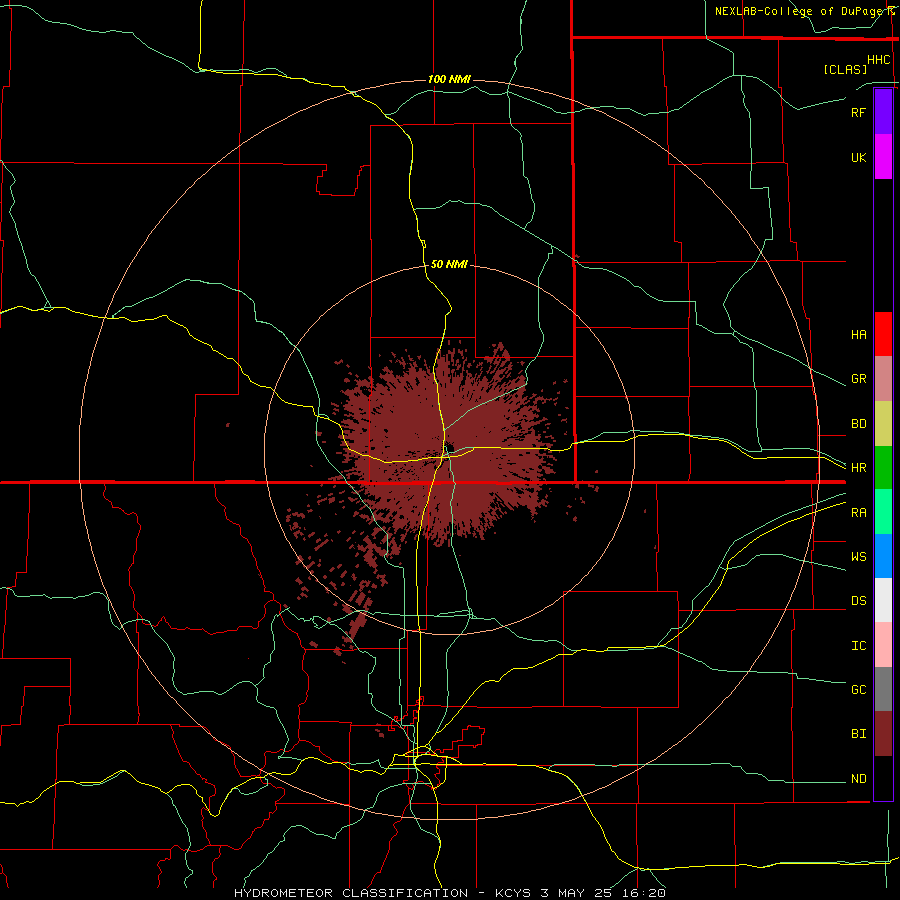Select the white DS legend swatch
Image resolution: width=900 pixels, height=900 pixels.
pos(883,600)
